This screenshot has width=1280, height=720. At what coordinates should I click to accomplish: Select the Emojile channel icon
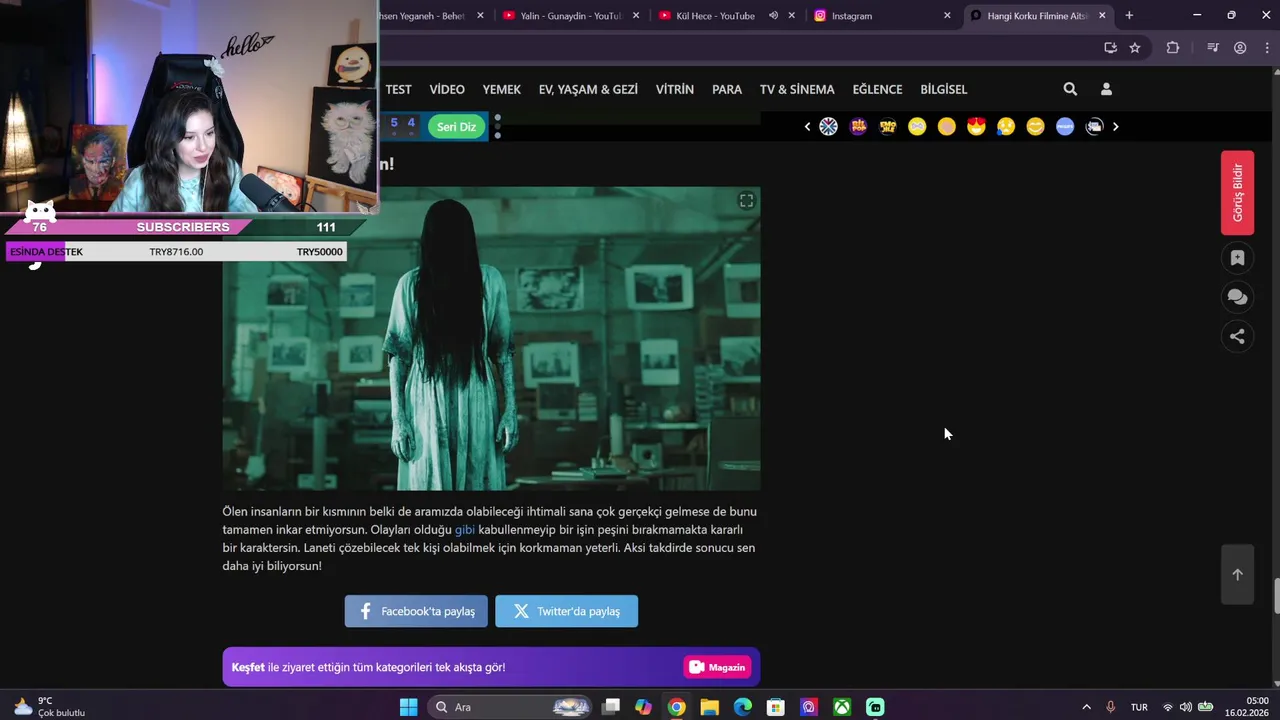click(x=888, y=126)
